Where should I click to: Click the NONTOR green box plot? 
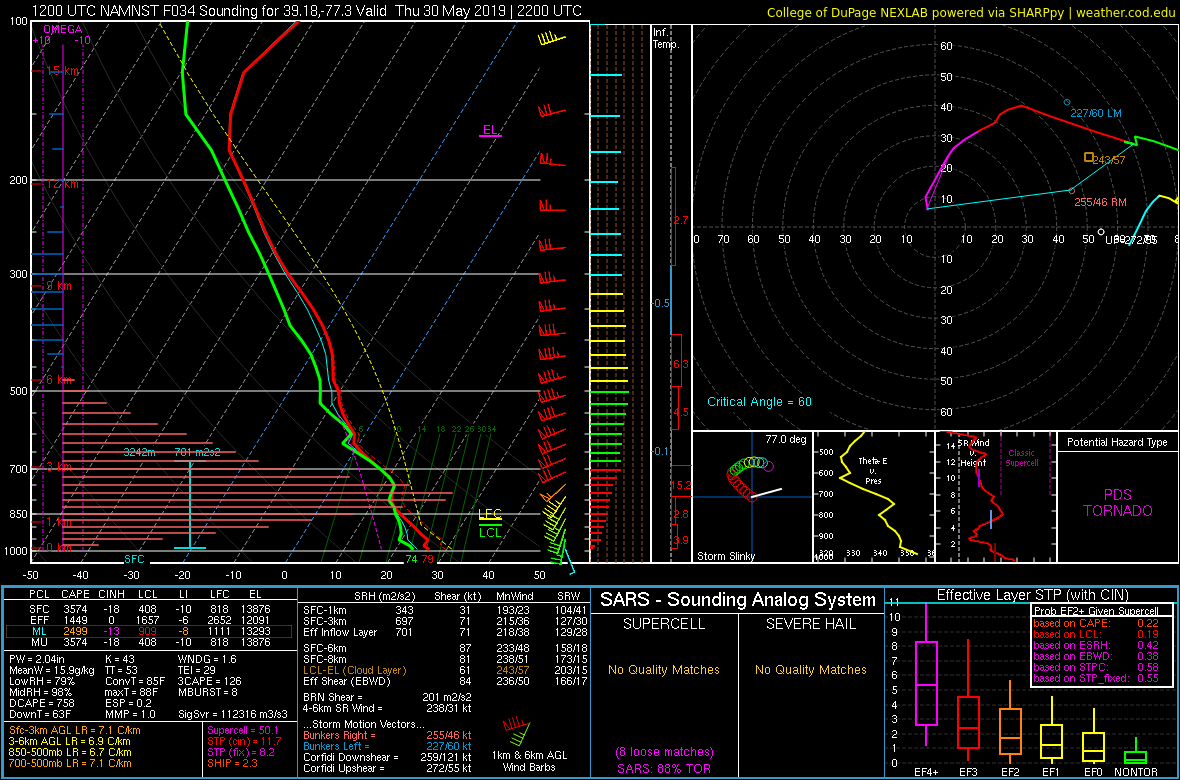coord(1135,756)
